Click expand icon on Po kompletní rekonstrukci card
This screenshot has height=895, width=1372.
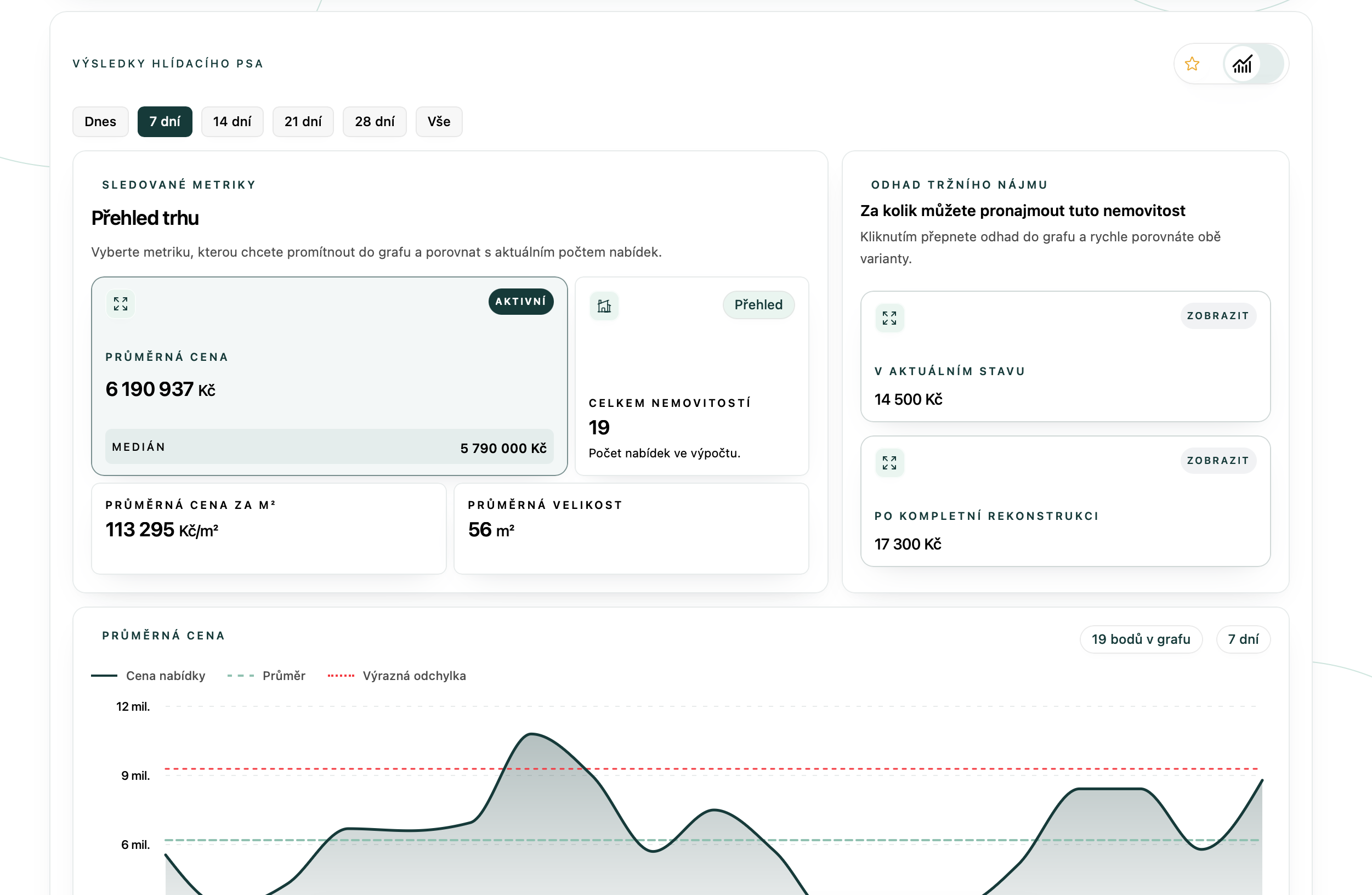pos(889,463)
